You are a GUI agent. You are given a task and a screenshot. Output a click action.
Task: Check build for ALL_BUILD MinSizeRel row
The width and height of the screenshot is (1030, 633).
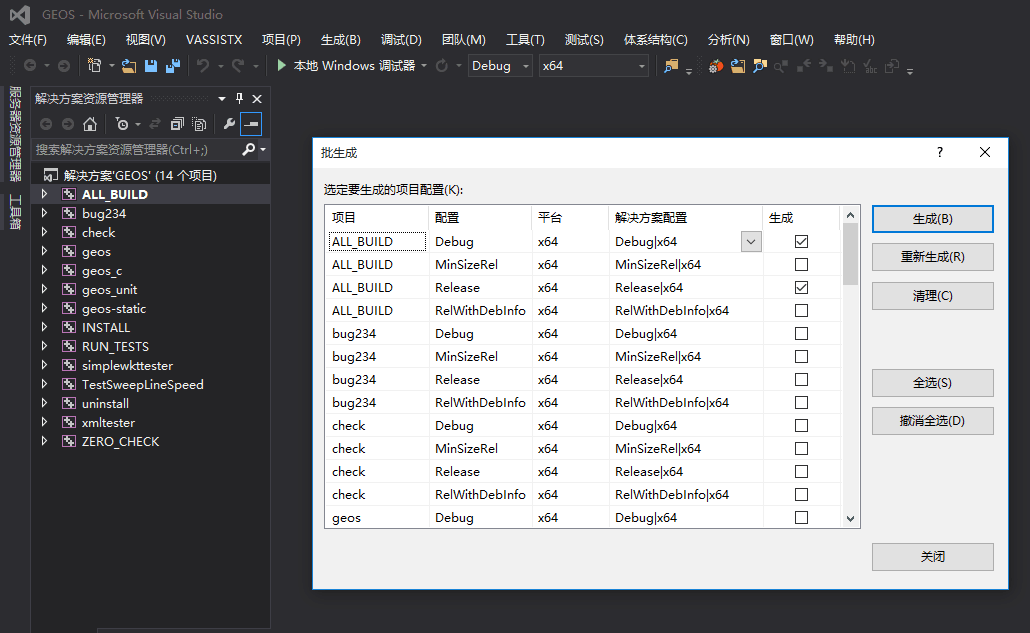coord(801,265)
